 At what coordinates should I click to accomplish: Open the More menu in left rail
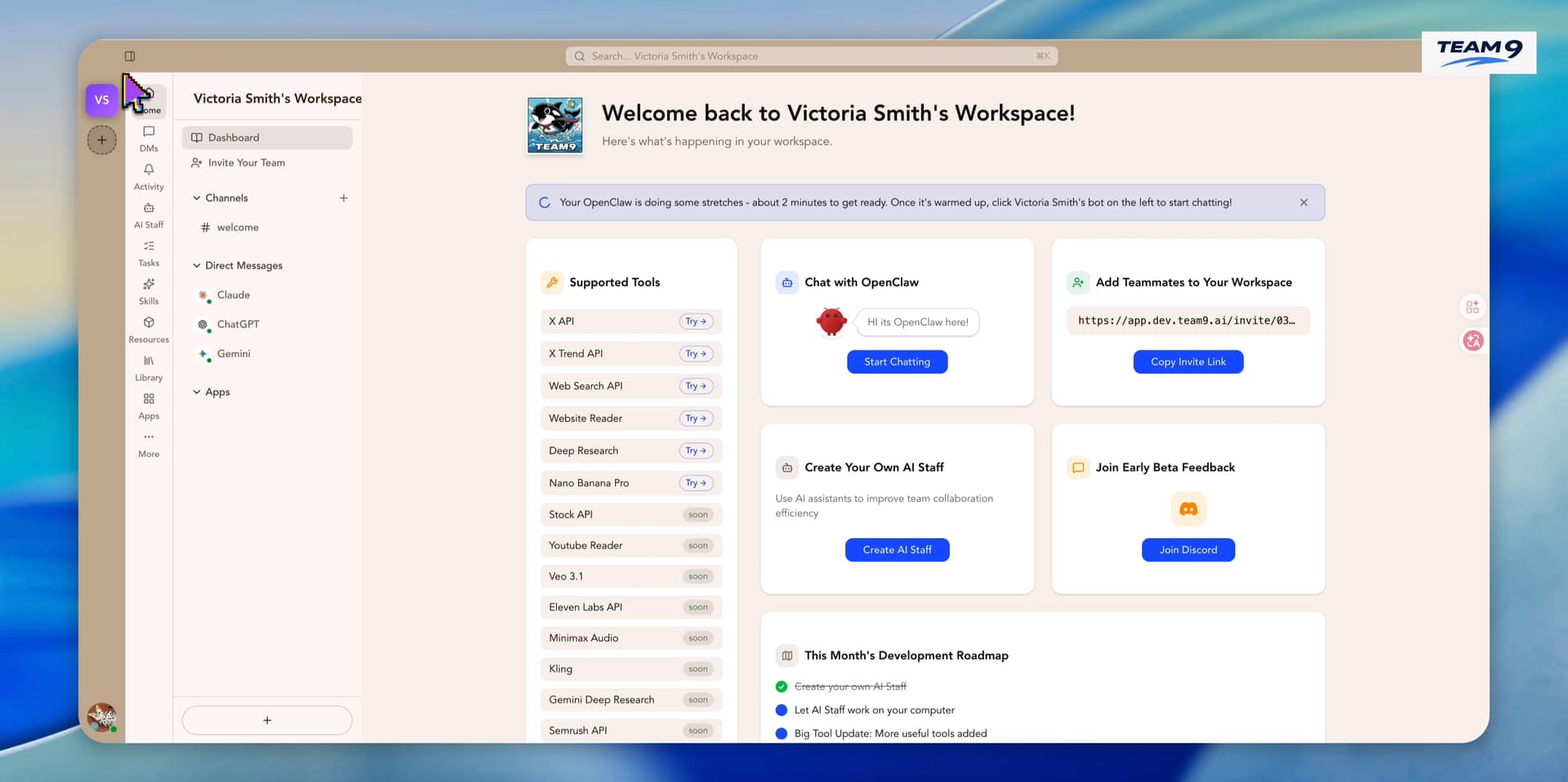click(149, 446)
